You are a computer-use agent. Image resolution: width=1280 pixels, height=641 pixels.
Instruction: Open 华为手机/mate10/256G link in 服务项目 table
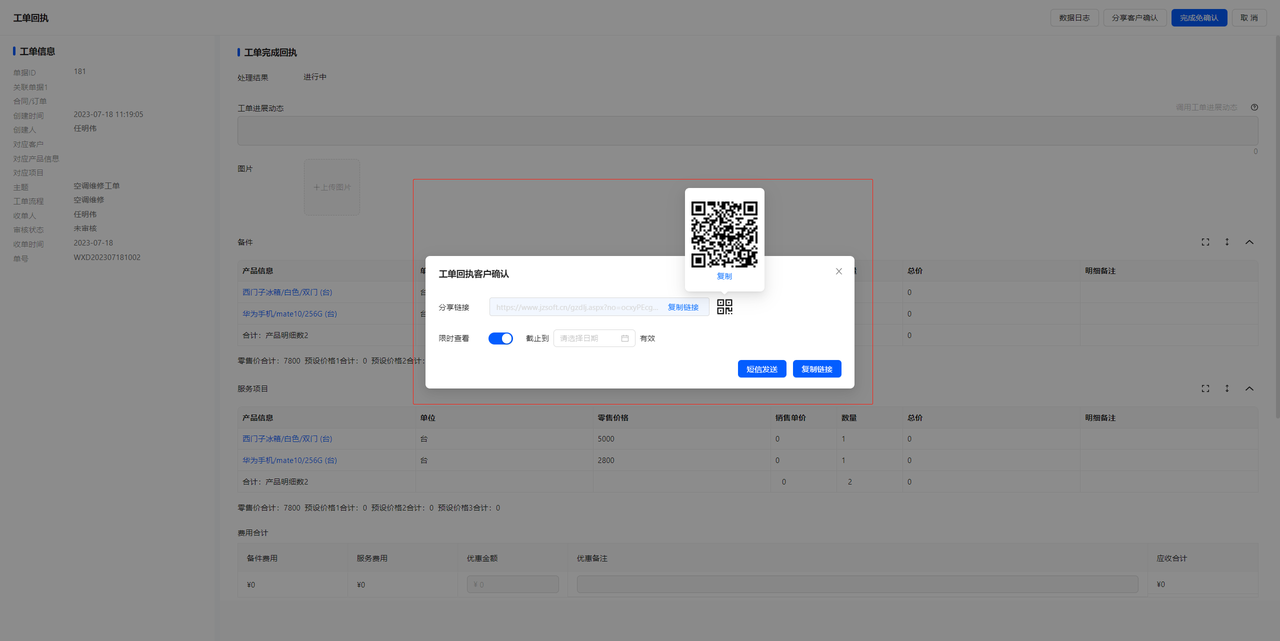click(x=289, y=460)
